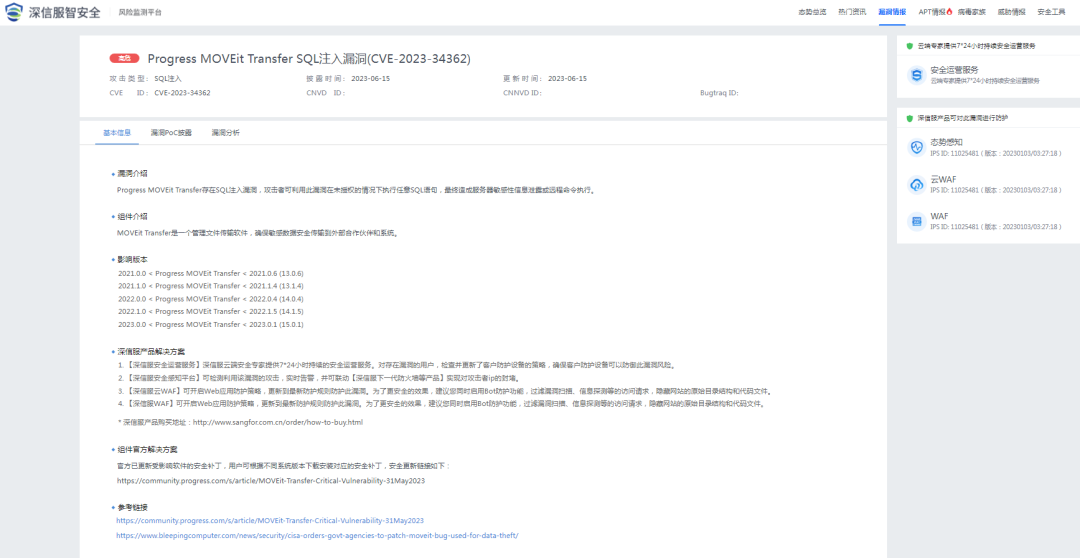Viewport: 1080px width, 558px height.
Task: Click the 深信服智安全 brand name
Action: pyautogui.click(x=65, y=13)
